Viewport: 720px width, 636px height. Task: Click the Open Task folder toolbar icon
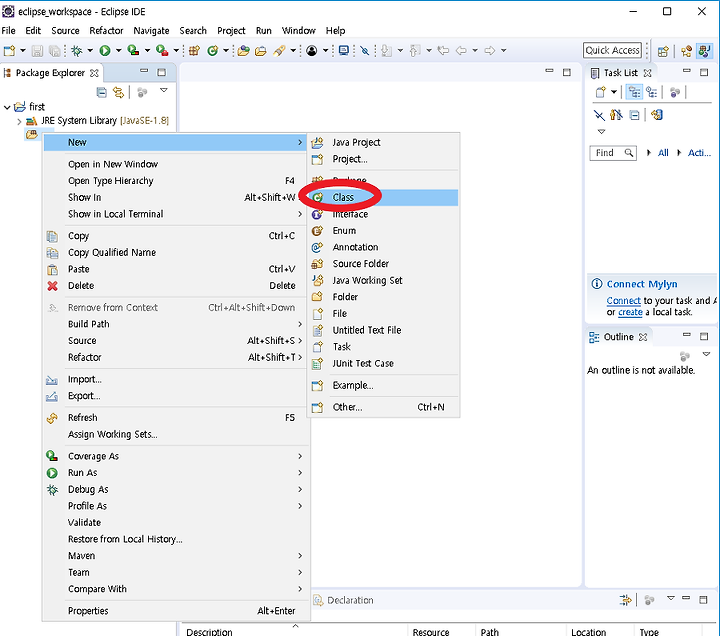click(x=261, y=51)
